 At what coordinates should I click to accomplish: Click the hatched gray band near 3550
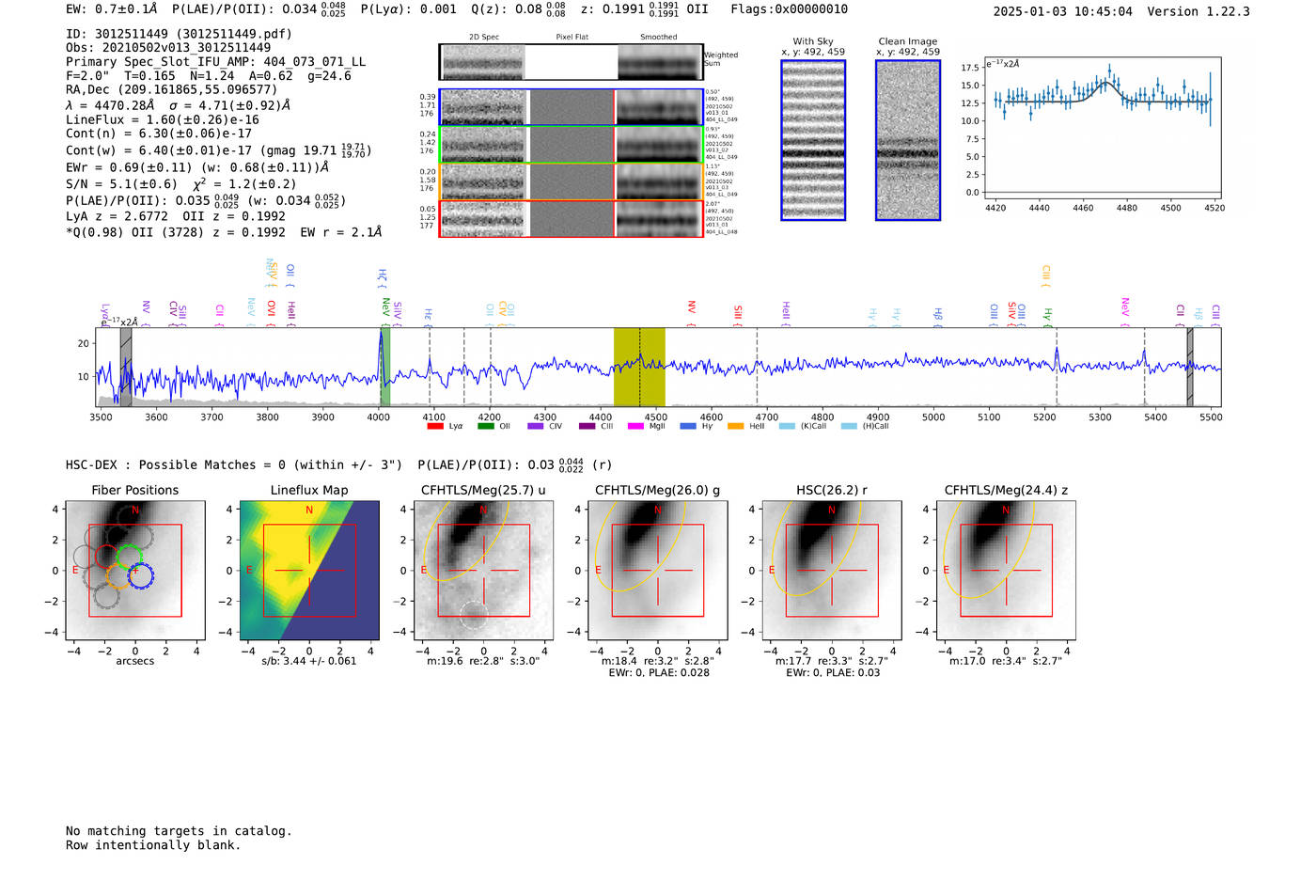pos(126,367)
